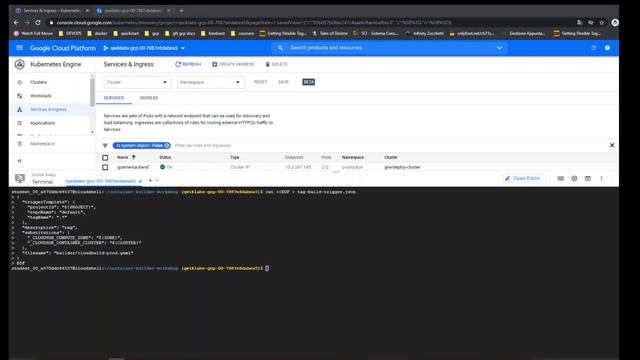Open Marketplace in the sidebar
The width and height of the screenshot is (640, 360).
(x=42, y=144)
